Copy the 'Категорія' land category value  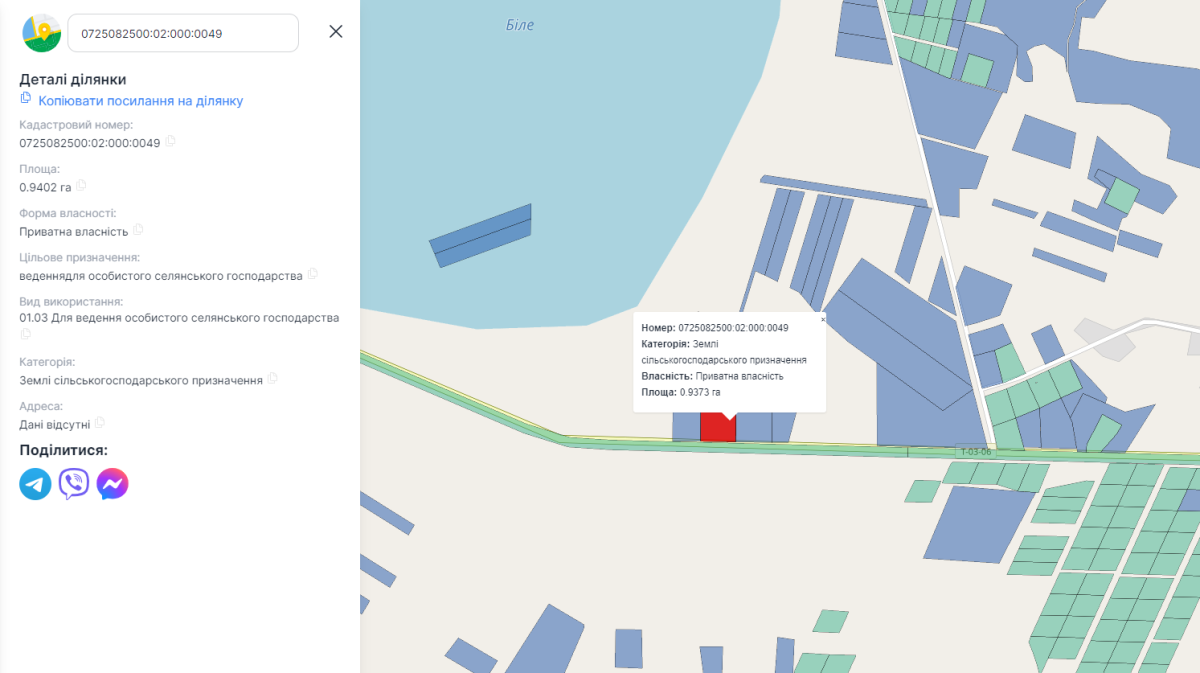(x=272, y=379)
